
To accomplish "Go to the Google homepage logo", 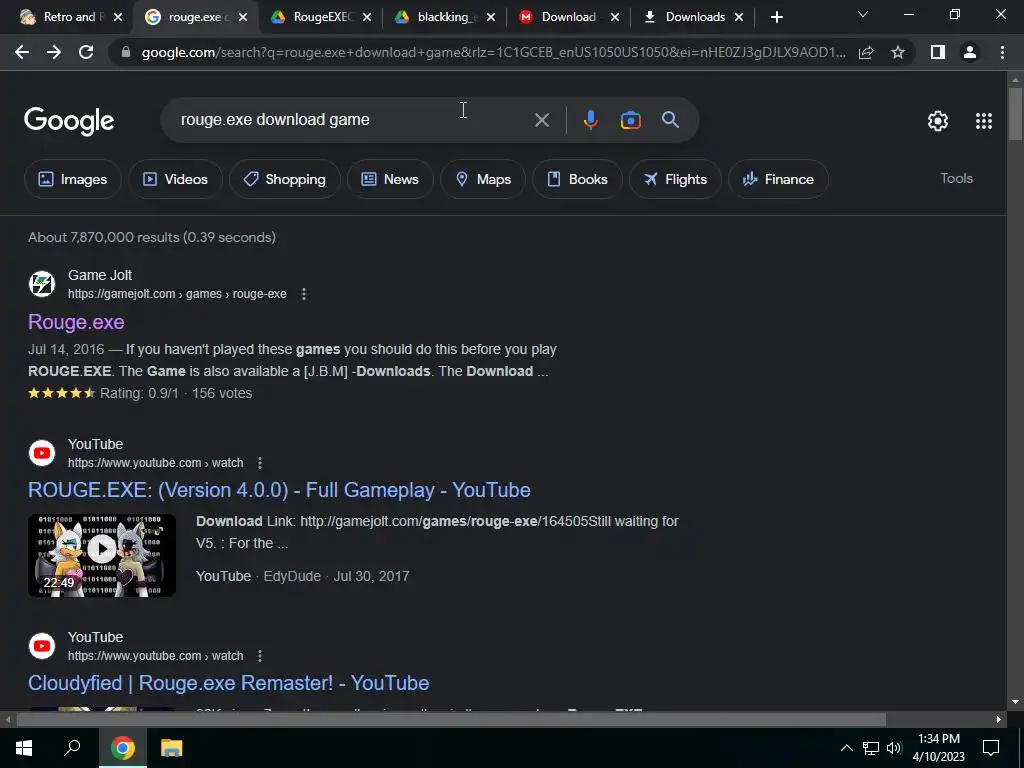I will (69, 121).
